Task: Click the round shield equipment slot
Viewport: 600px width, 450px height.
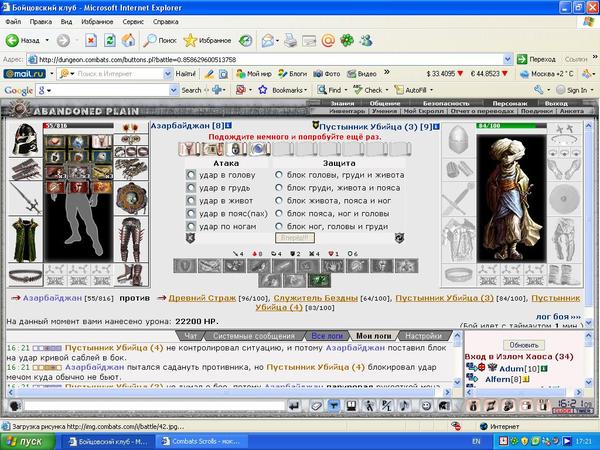Action: click(x=131, y=198)
